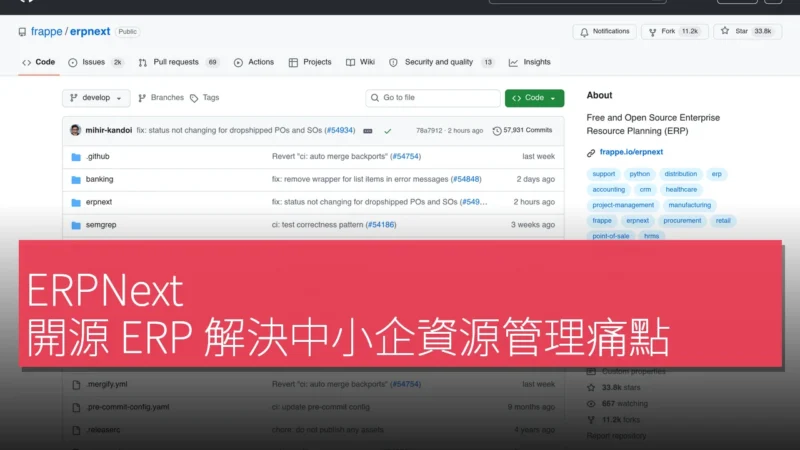Select the retail topic tag
The height and width of the screenshot is (450, 800).
click(x=723, y=221)
